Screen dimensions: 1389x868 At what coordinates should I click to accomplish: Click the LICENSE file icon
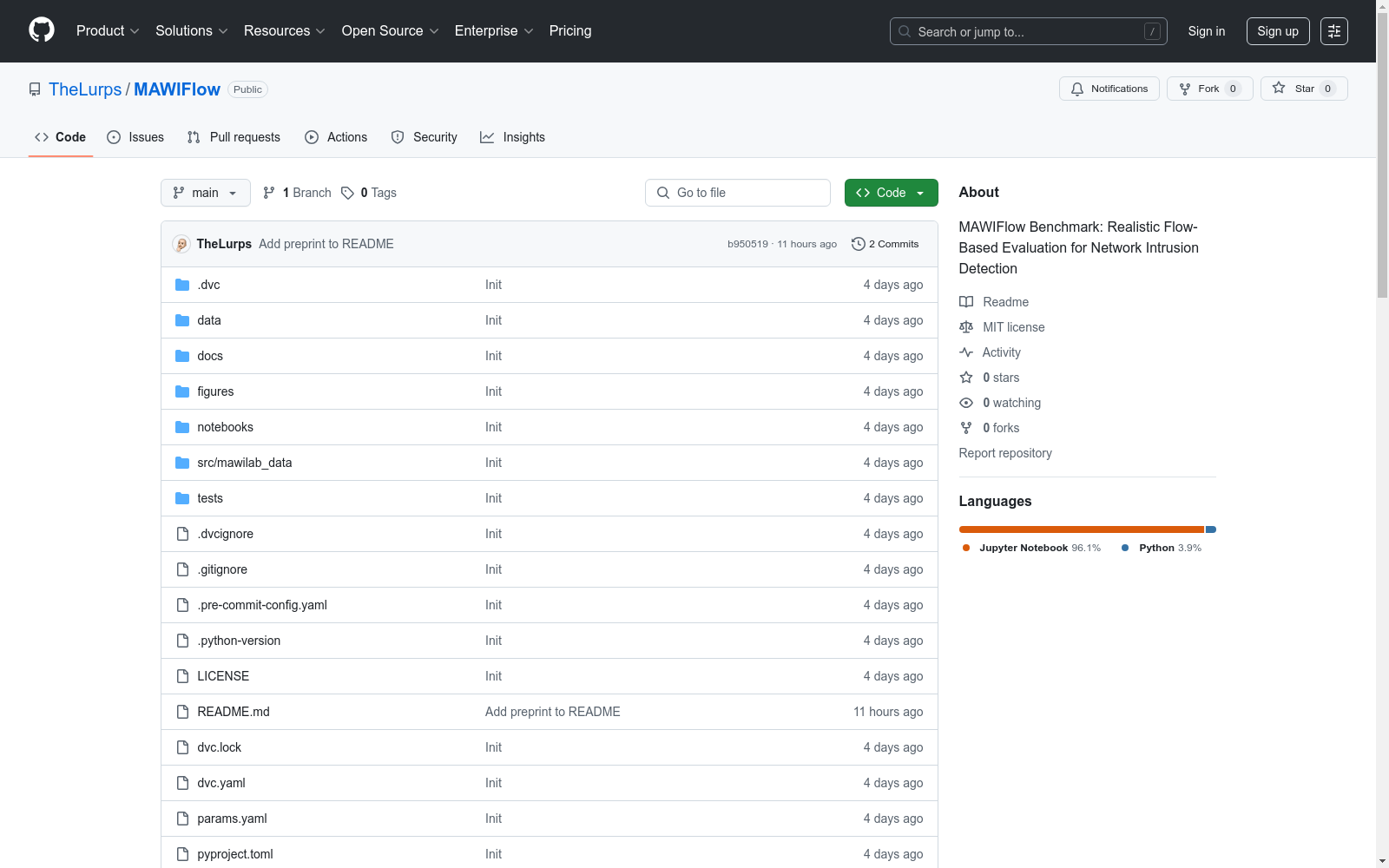coord(182,676)
